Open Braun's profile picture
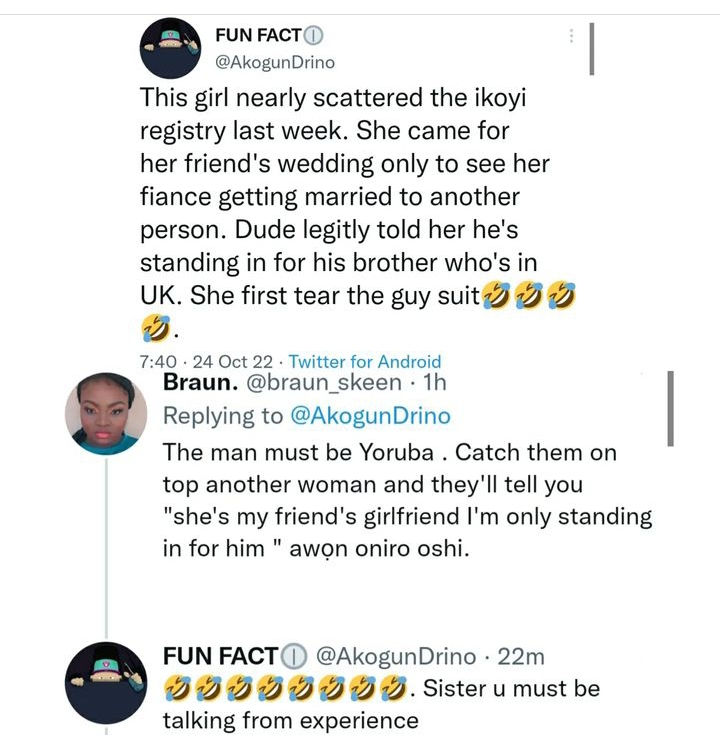The image size is (720, 740). (x=106, y=414)
